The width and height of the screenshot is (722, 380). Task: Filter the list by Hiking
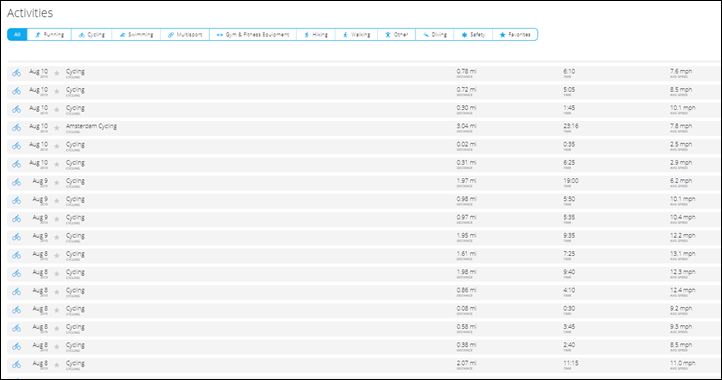316,35
